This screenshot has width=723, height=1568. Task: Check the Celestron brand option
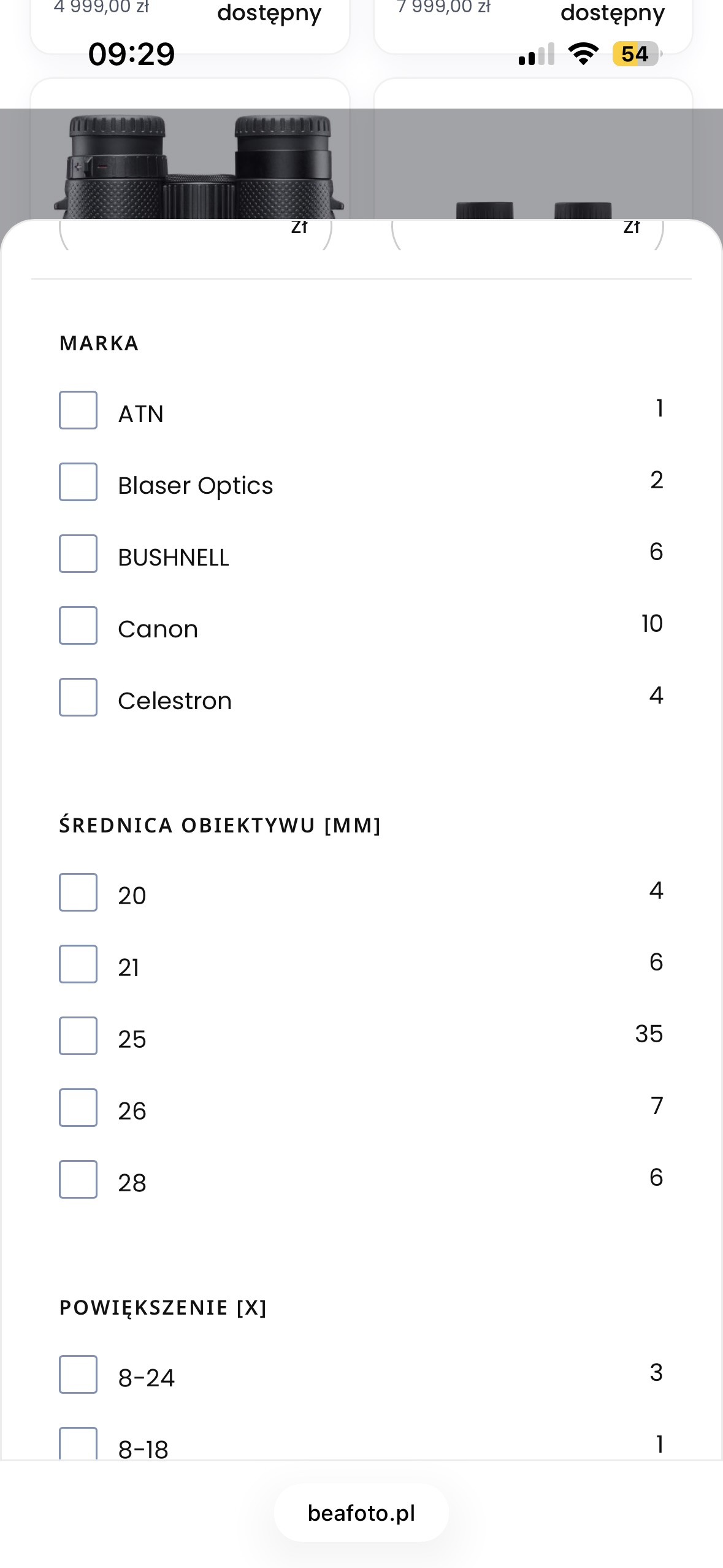point(78,697)
